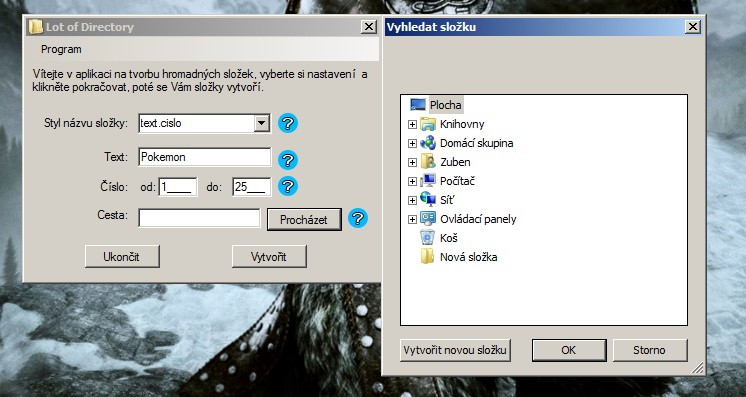
Task: Select the Zuben user folder icon
Action: point(428,162)
